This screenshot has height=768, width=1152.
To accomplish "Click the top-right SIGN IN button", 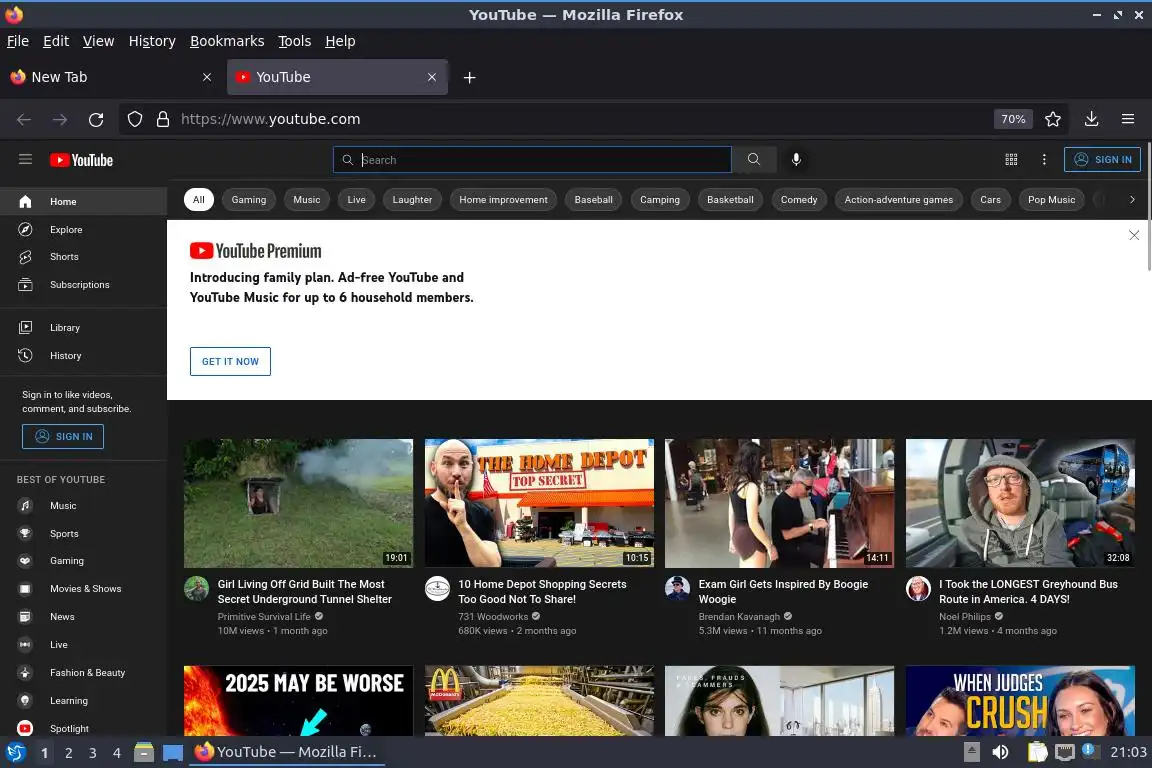I will [1102, 159].
